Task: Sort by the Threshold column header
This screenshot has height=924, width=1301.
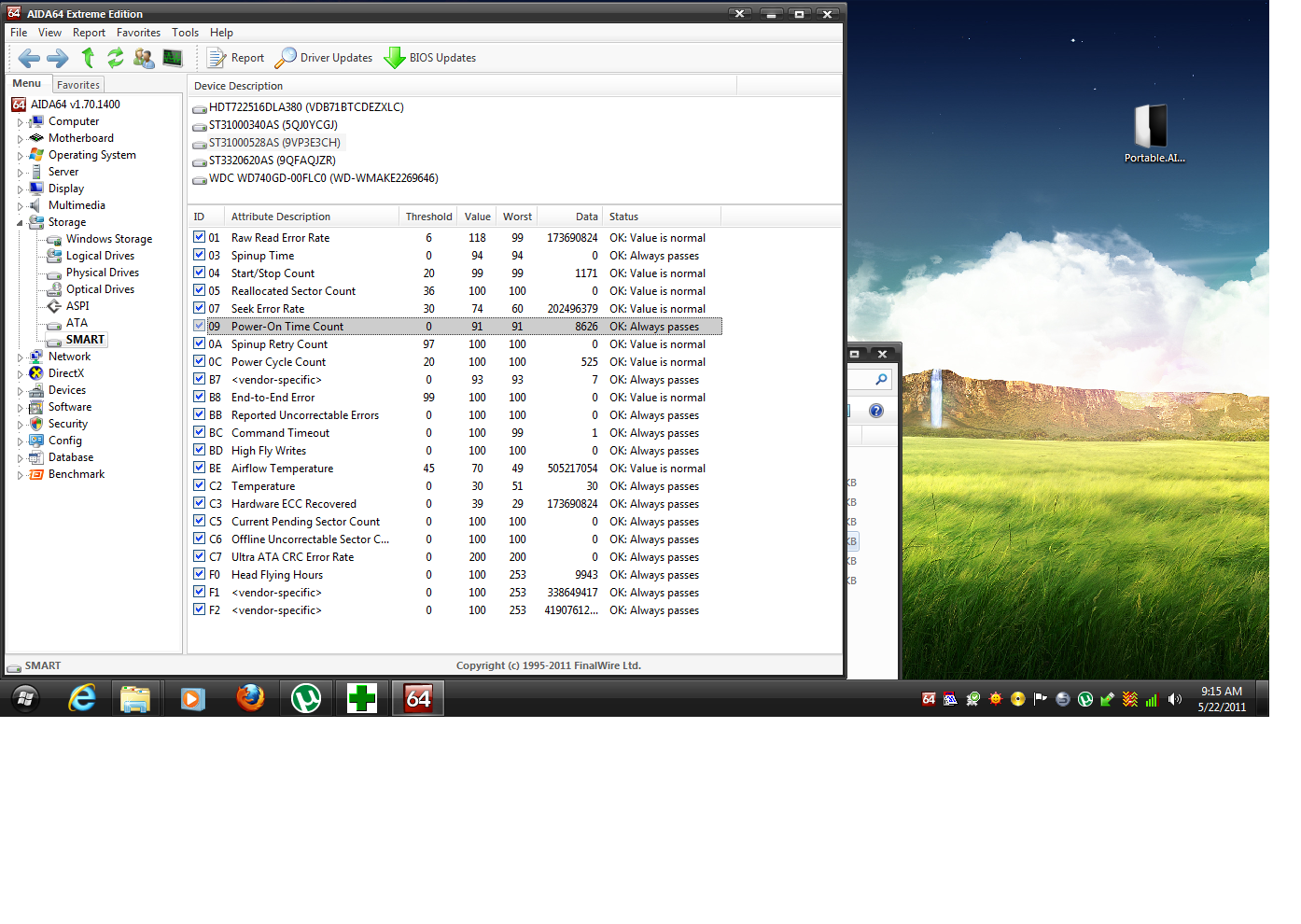Action: (x=428, y=217)
